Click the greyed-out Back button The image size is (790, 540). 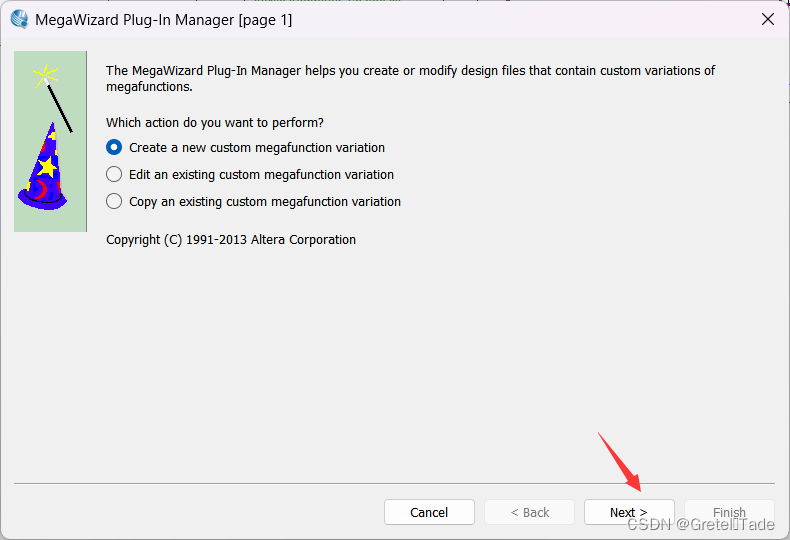click(530, 512)
